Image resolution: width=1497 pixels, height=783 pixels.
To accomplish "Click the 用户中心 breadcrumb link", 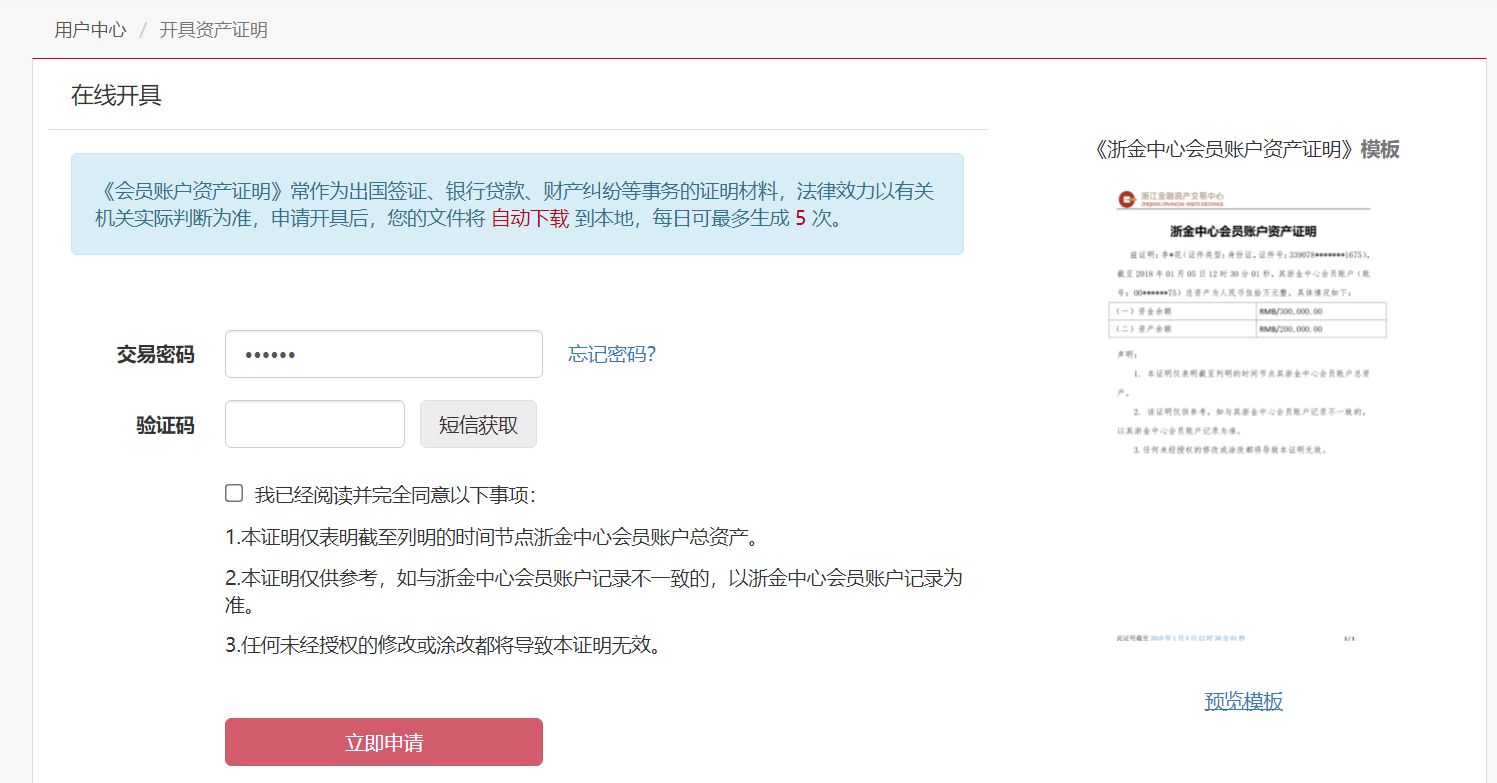I will coord(90,30).
